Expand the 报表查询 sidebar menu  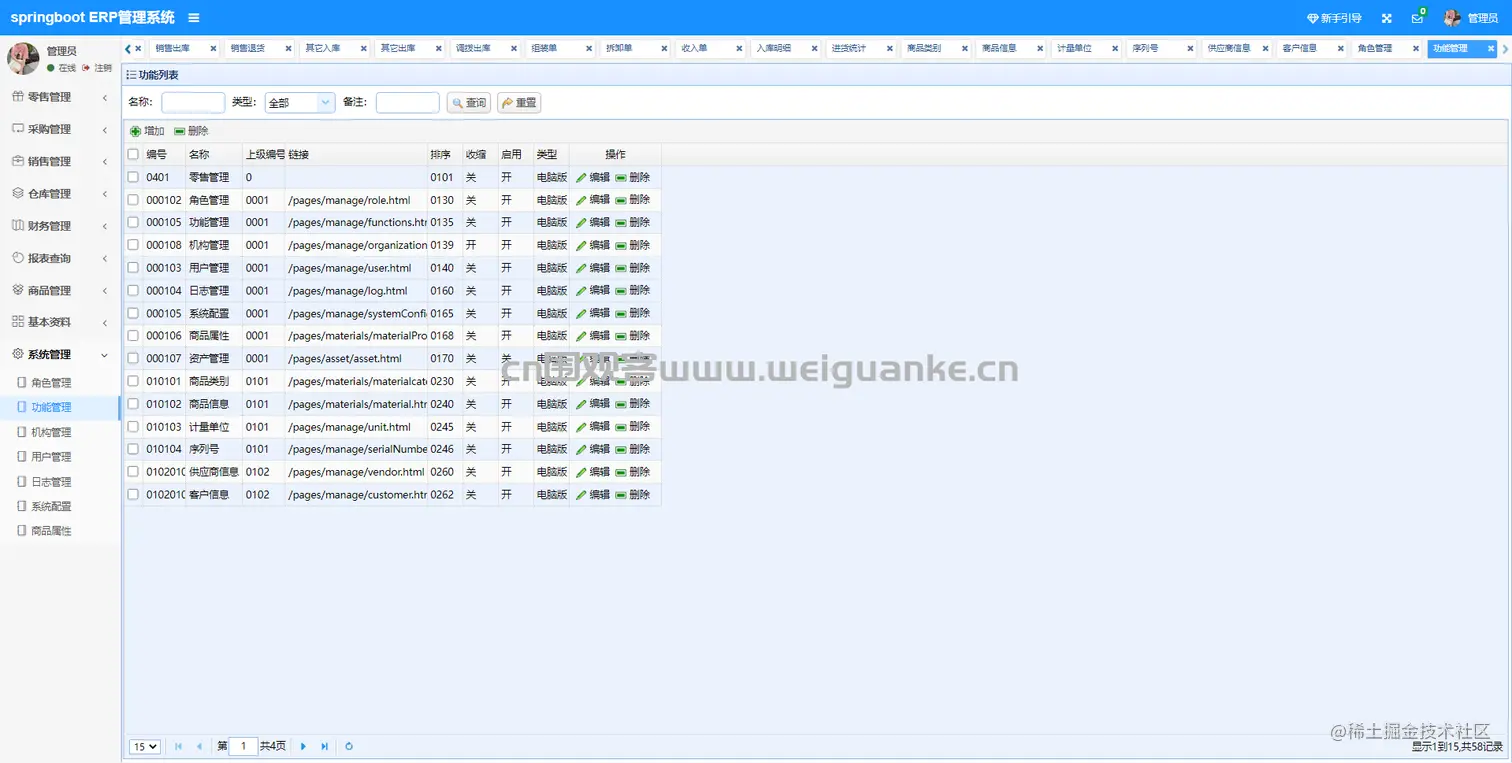[60, 258]
